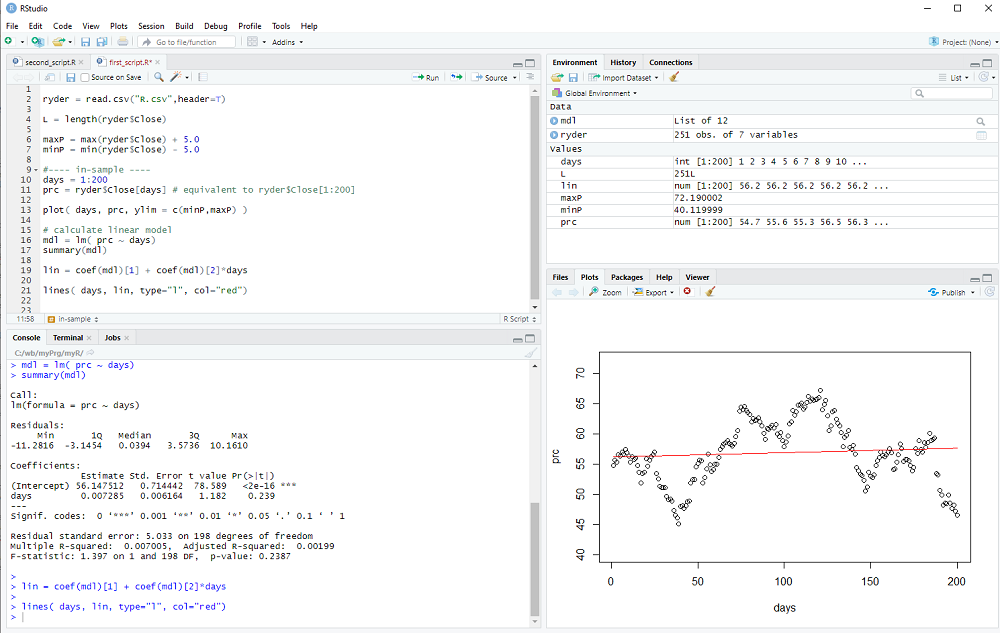Viewport: 1000px width, 633px height.
Task: Click the Create Project icon
Action: (38, 41)
